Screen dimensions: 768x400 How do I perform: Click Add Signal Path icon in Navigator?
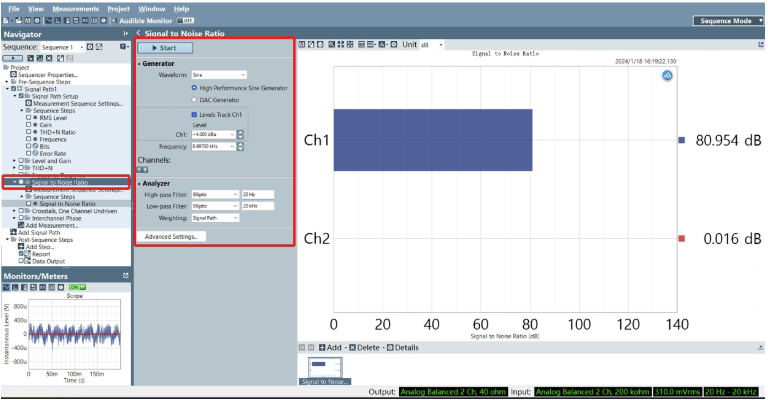coord(14,232)
